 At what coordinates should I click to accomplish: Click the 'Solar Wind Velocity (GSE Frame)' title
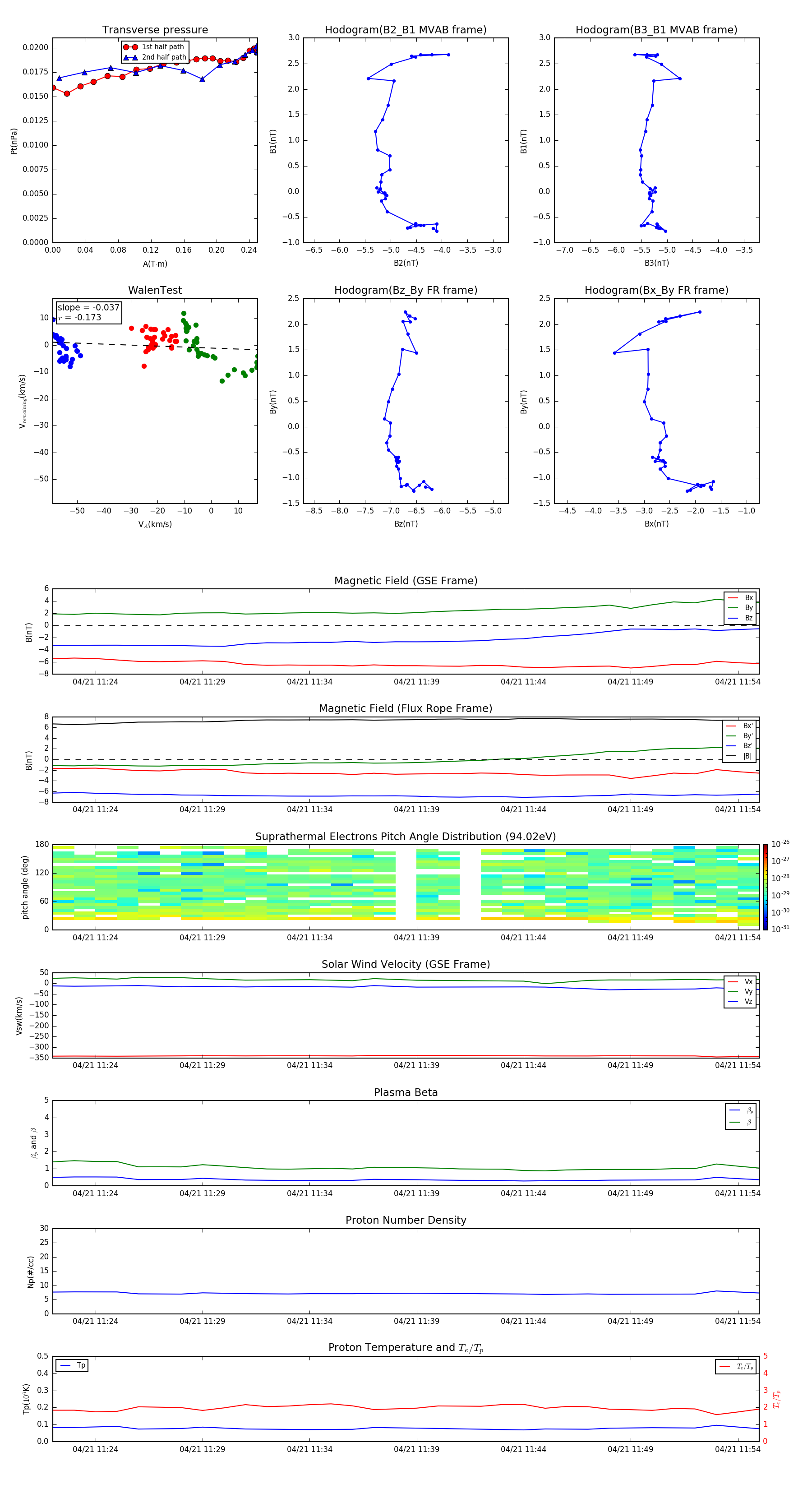pos(406,964)
